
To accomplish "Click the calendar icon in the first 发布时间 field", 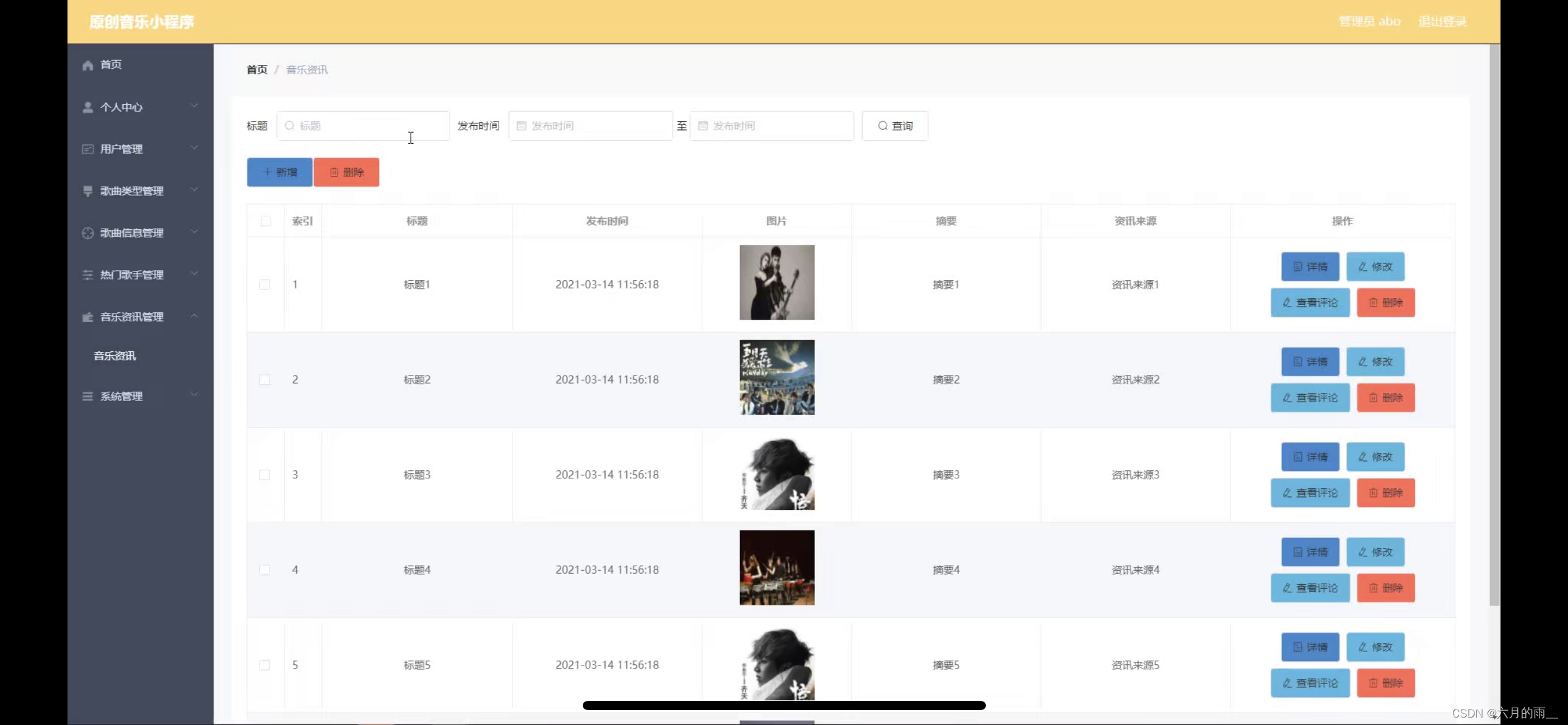I will [x=521, y=126].
